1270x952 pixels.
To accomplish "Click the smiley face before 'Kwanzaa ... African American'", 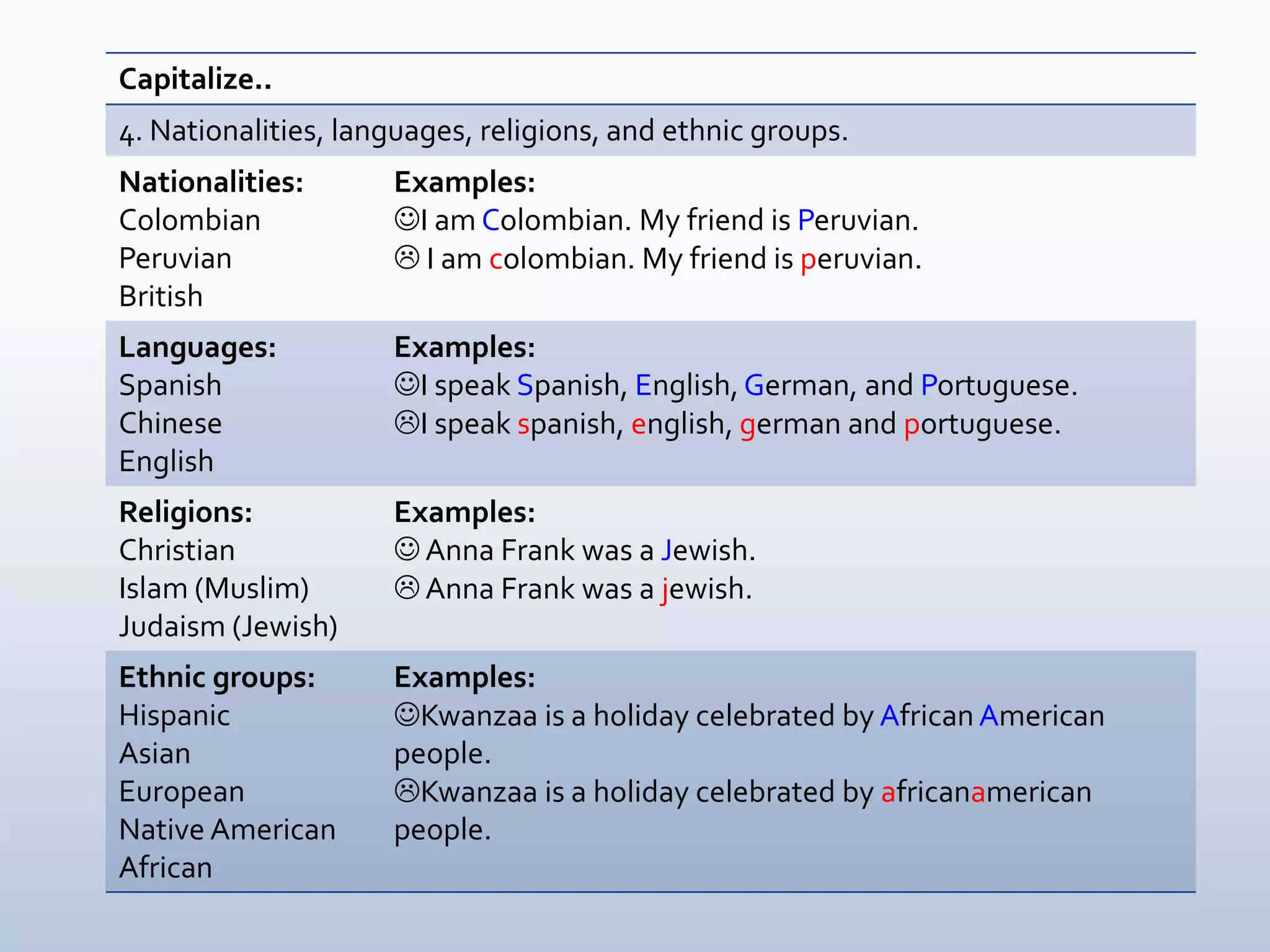I will pos(407,715).
